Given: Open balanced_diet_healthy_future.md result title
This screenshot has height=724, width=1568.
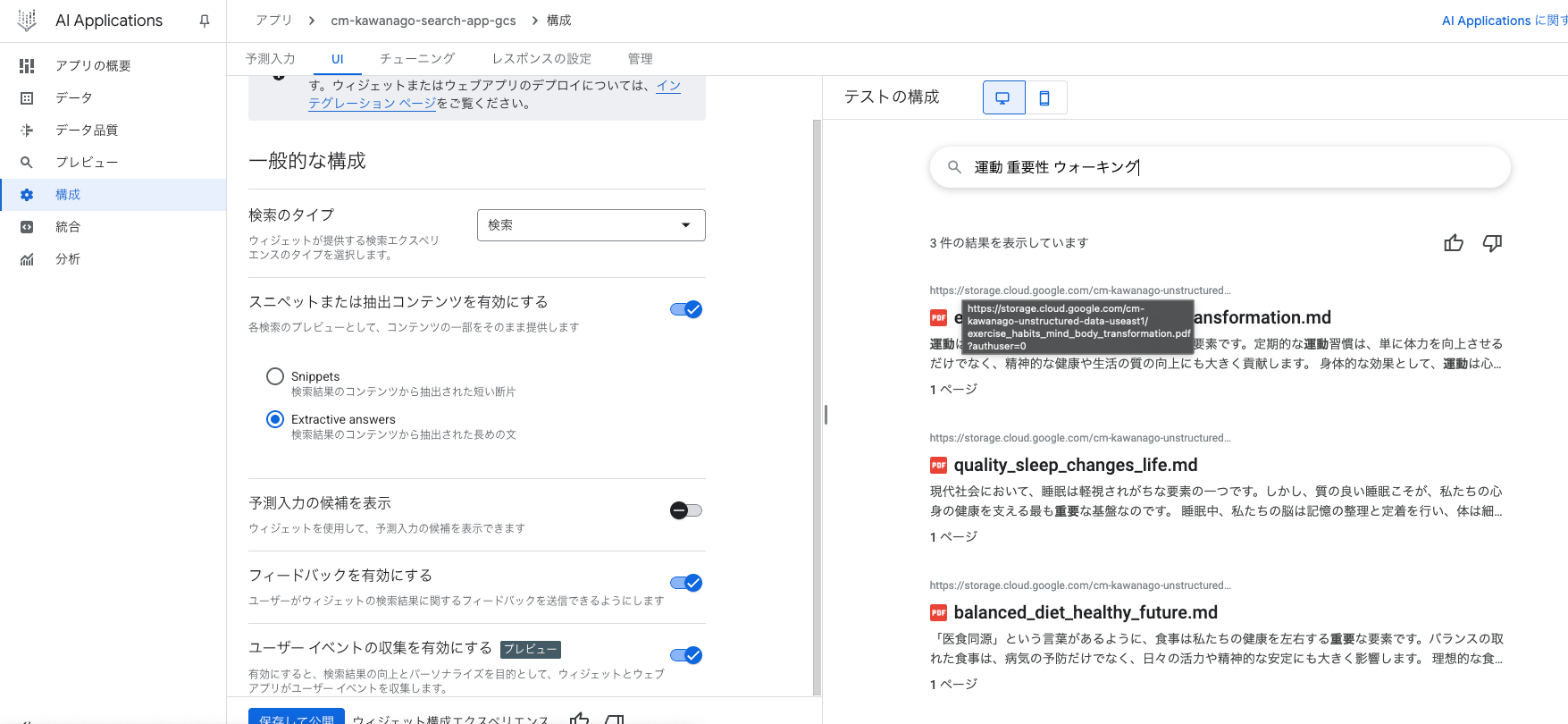Looking at the screenshot, I should coord(1086,612).
